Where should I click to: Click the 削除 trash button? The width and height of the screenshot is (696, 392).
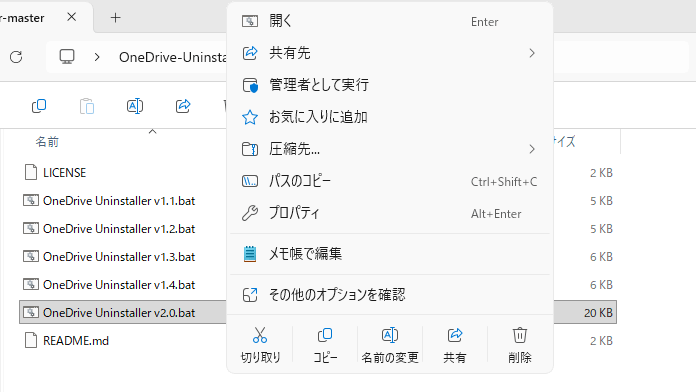click(x=520, y=345)
